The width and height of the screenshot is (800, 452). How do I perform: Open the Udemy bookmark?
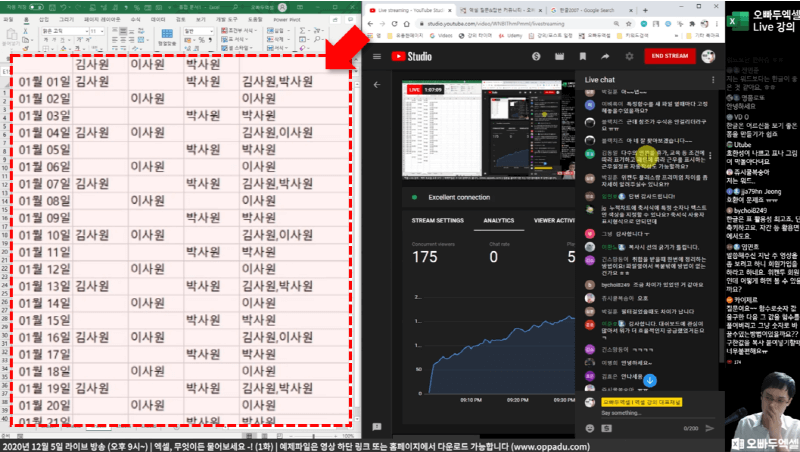click(x=510, y=36)
